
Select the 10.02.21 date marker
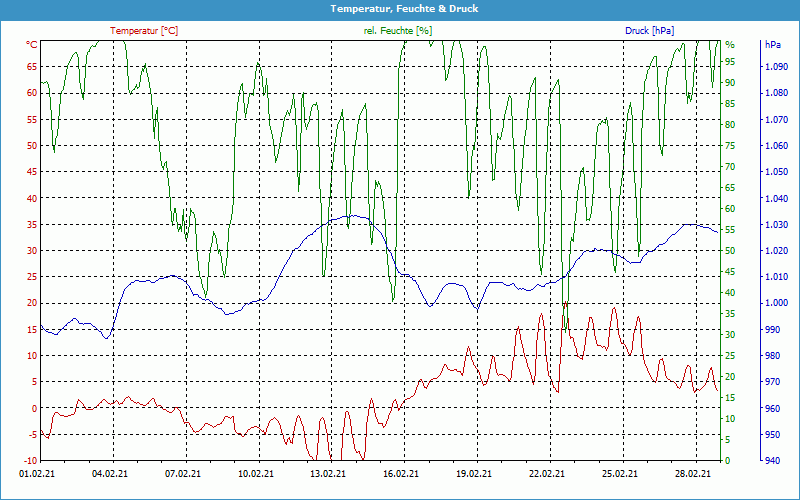click(x=257, y=475)
